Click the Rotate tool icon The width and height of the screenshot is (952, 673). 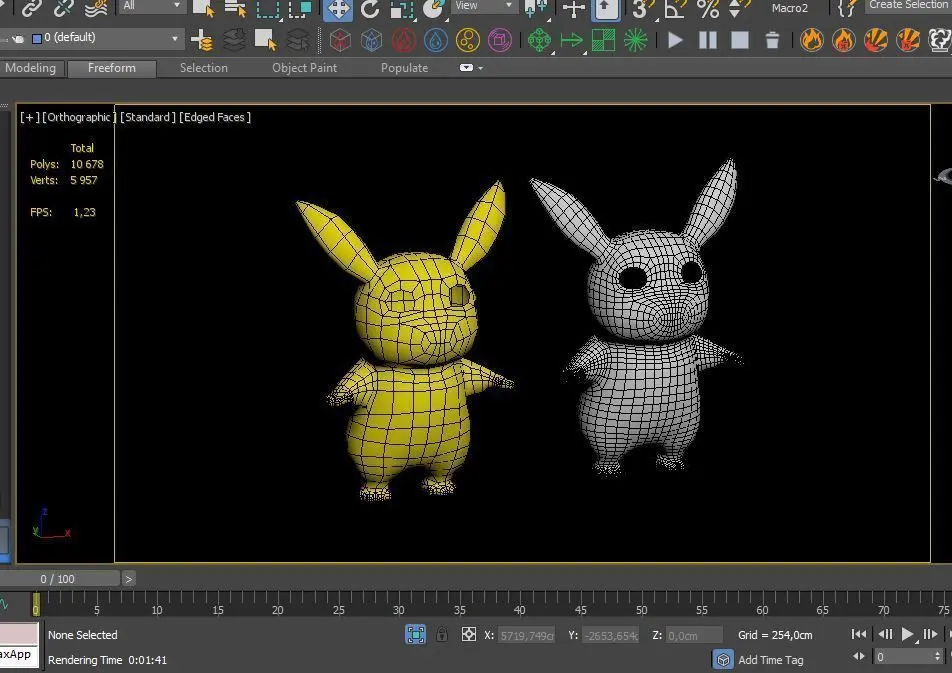370,9
